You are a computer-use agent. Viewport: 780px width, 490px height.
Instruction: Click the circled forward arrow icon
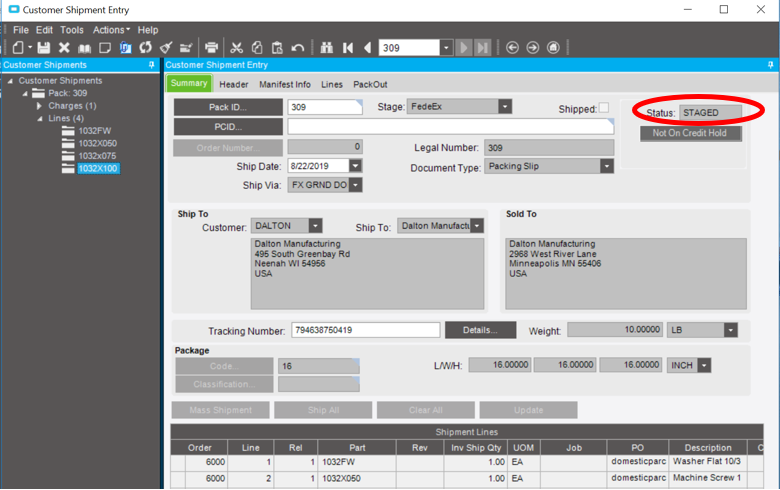click(x=533, y=48)
